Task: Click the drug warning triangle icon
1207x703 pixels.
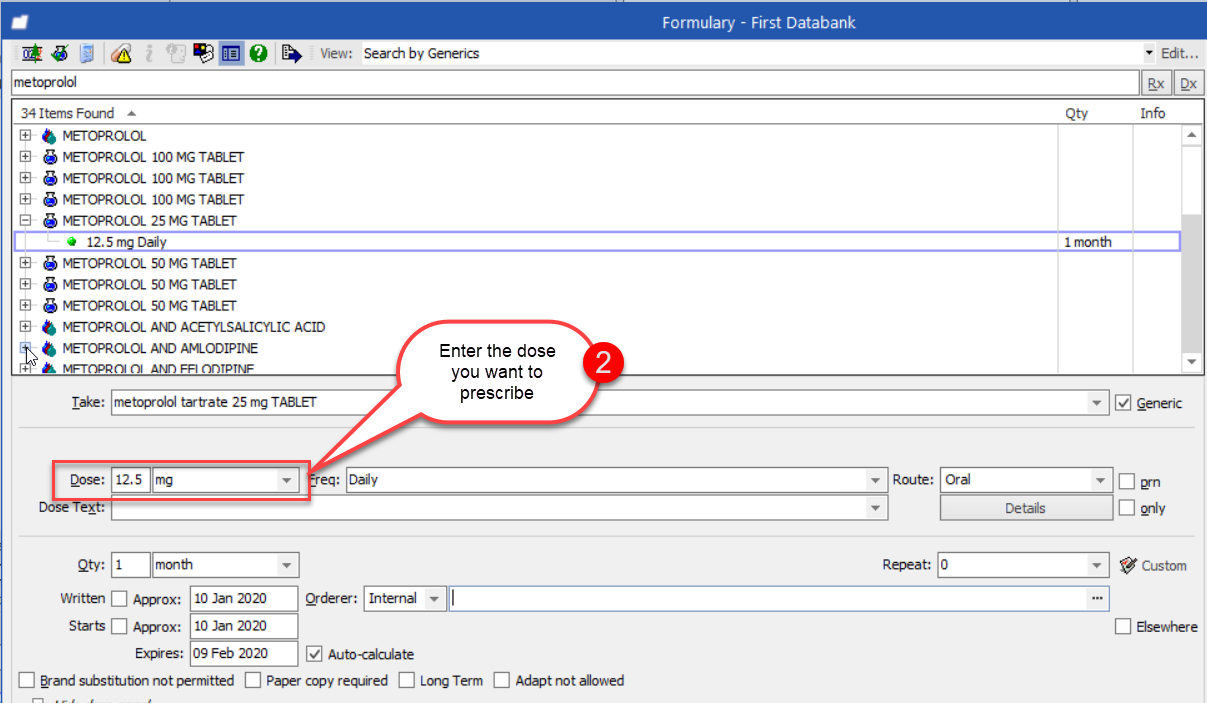Action: click(121, 54)
